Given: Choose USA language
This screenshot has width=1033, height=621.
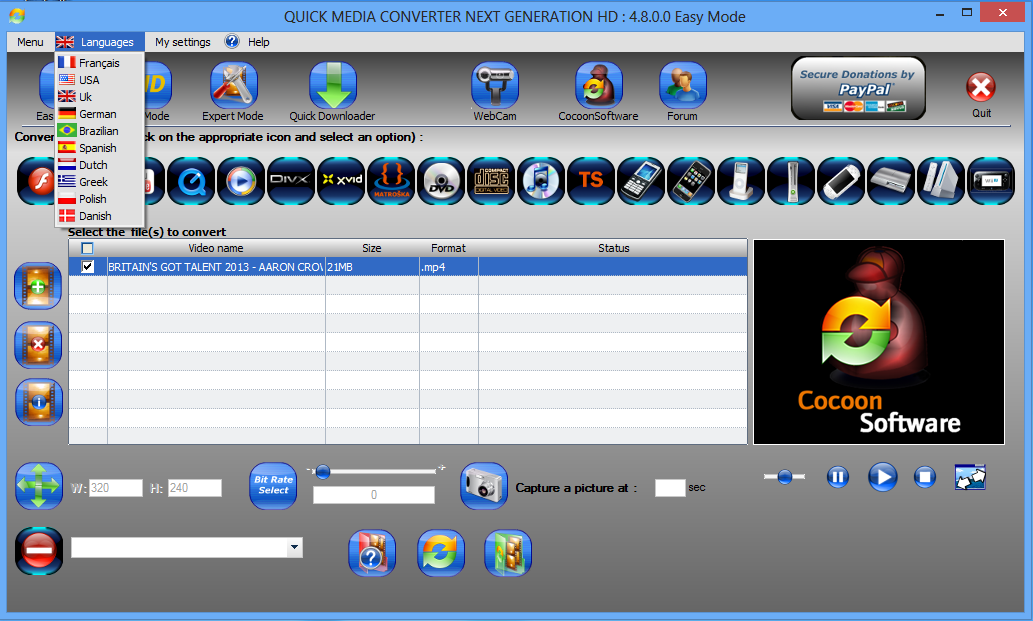Looking at the screenshot, I should click(99, 80).
